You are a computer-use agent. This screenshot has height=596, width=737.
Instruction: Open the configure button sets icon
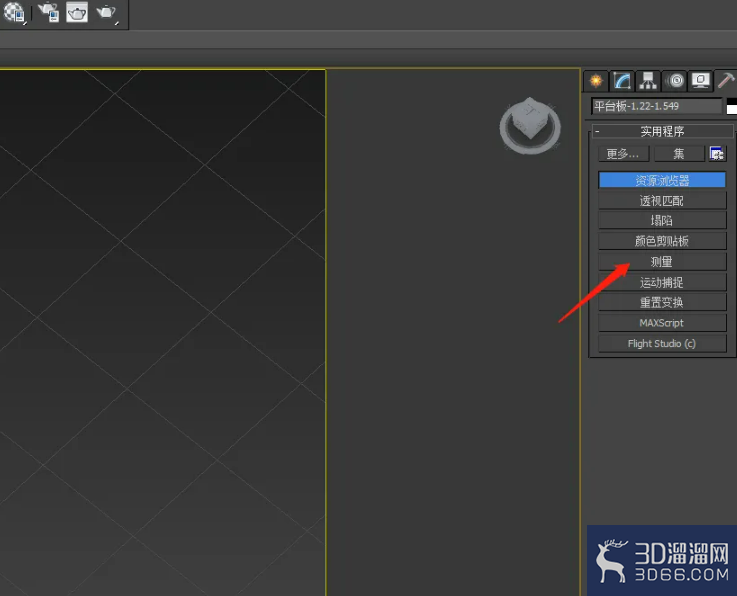(717, 154)
